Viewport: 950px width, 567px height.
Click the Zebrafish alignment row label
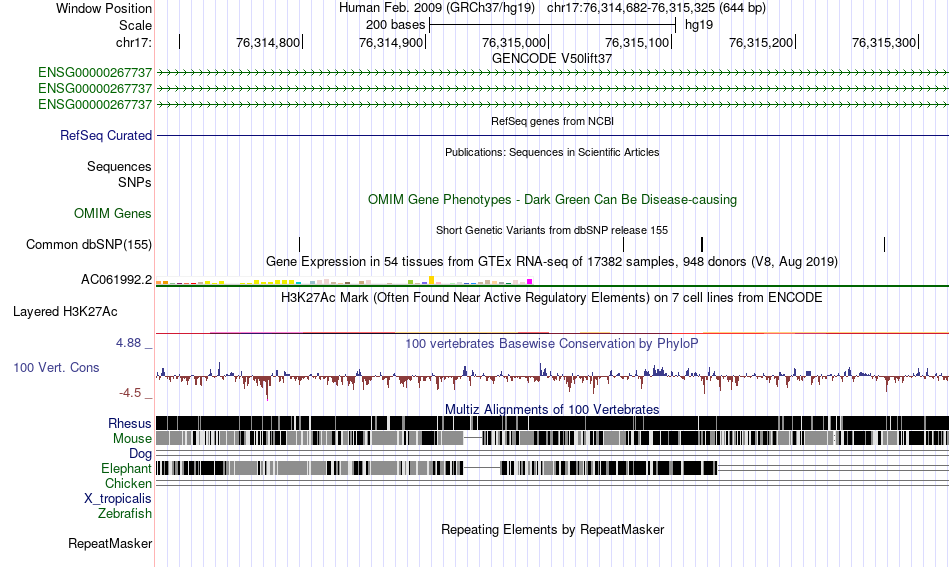pos(125,513)
